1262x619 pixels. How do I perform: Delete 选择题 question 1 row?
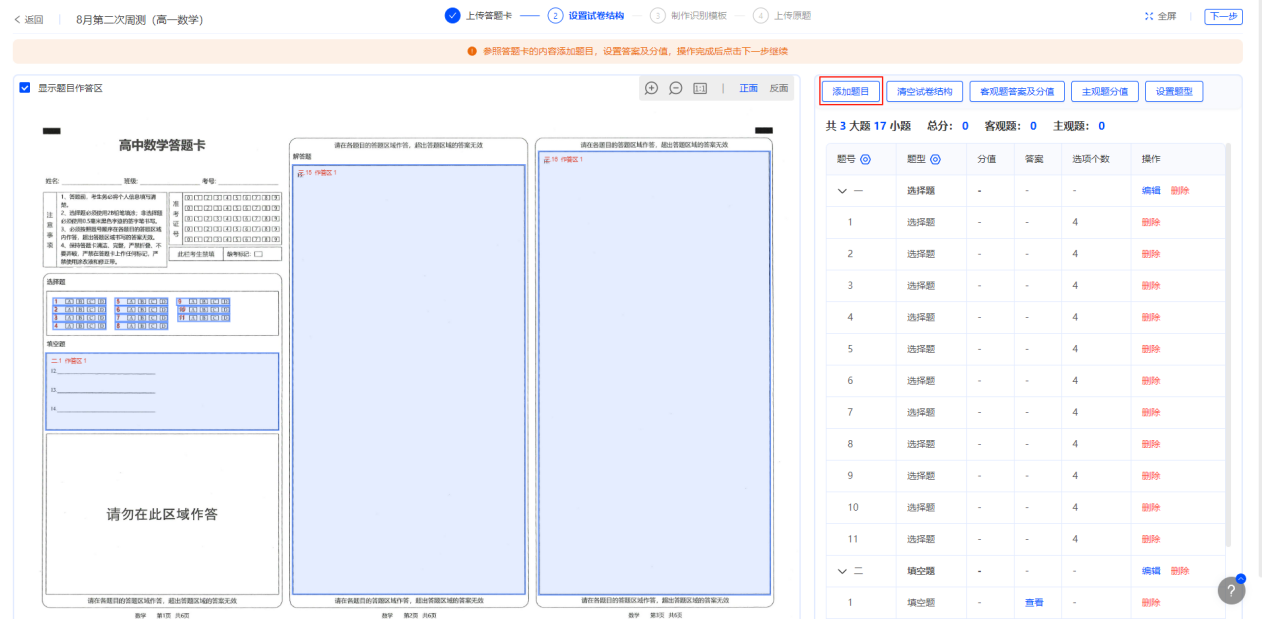(x=1151, y=222)
